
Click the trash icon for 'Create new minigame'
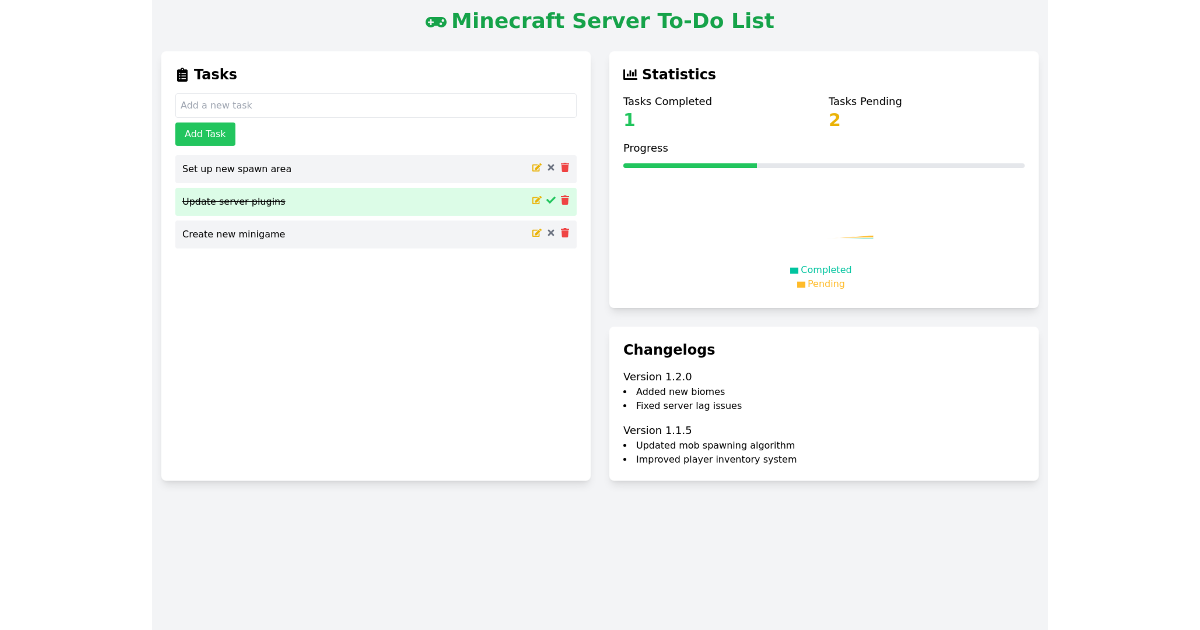(x=564, y=233)
